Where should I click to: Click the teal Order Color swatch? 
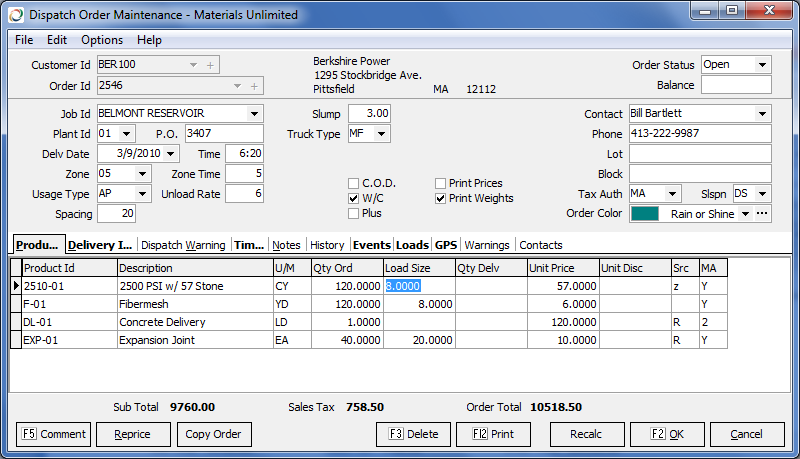(x=646, y=214)
